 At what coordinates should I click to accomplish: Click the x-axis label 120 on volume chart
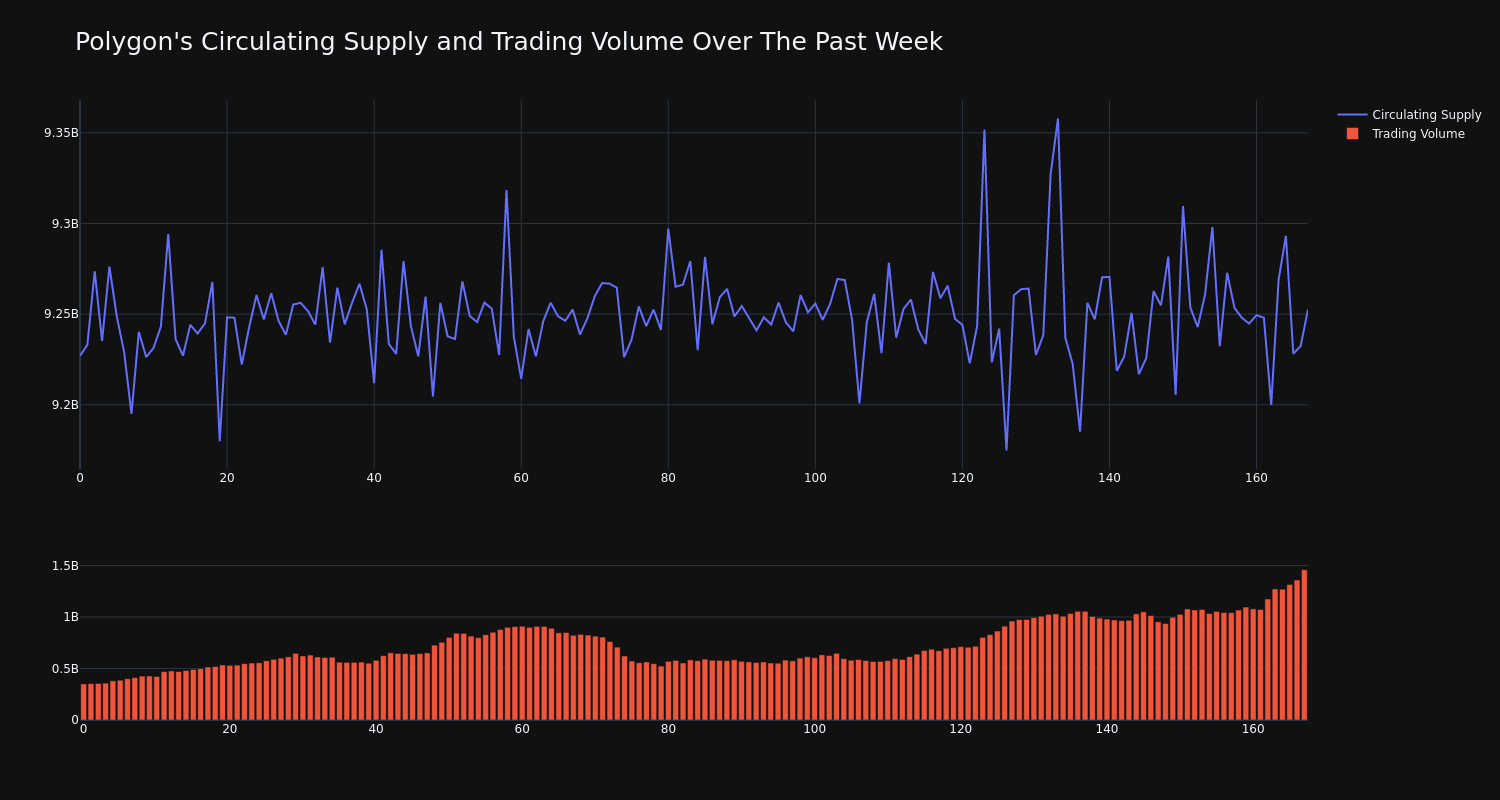point(961,729)
